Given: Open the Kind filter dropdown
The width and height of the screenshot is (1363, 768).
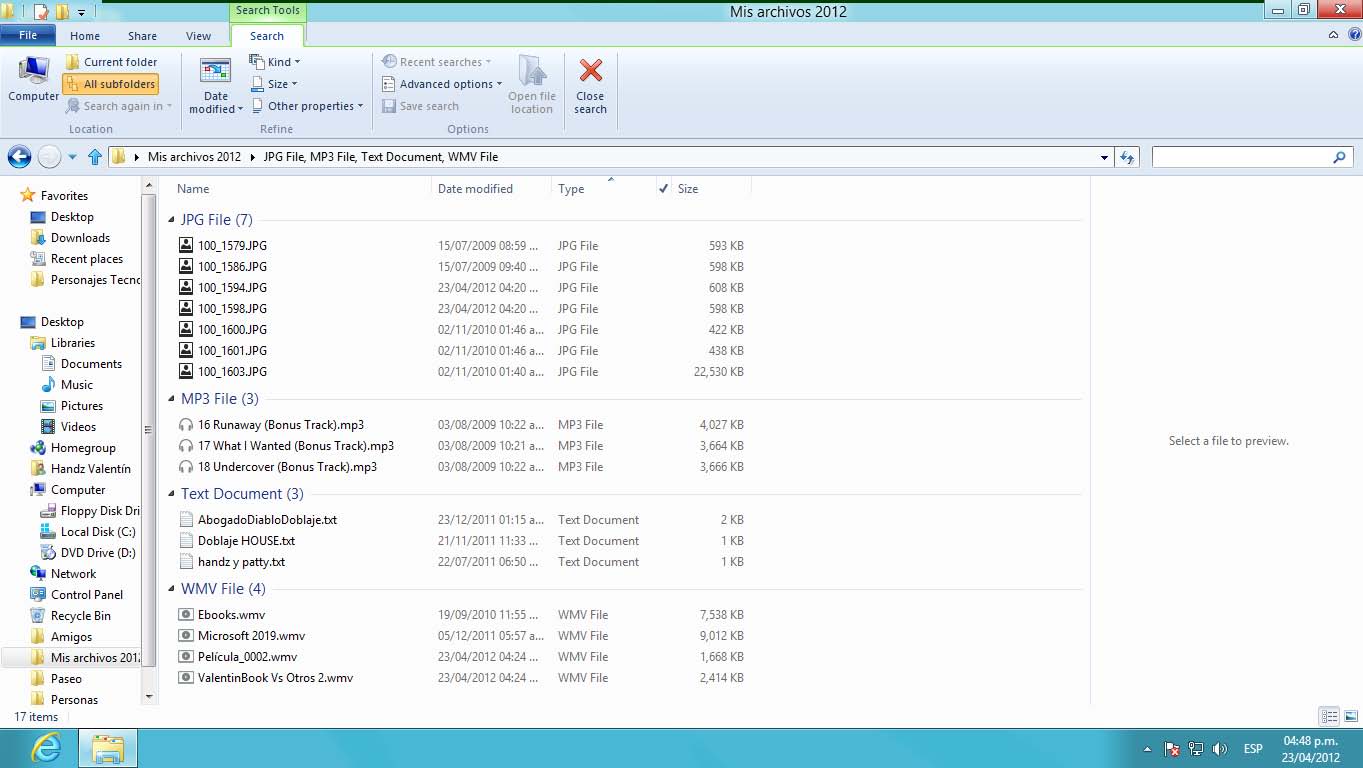Looking at the screenshot, I should [273, 62].
